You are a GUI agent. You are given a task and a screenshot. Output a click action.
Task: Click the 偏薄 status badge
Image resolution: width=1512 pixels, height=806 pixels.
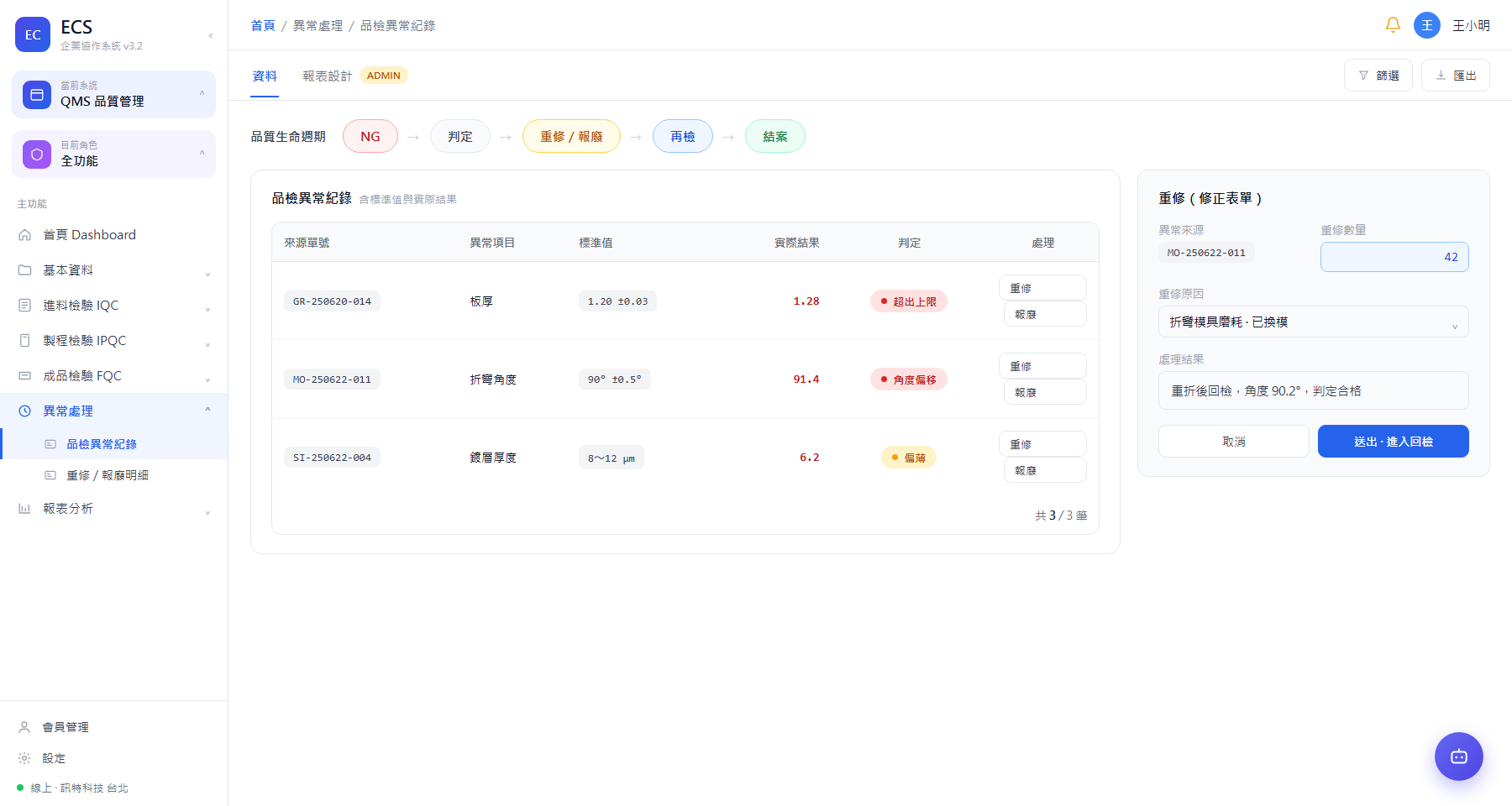pyautogui.click(x=909, y=458)
